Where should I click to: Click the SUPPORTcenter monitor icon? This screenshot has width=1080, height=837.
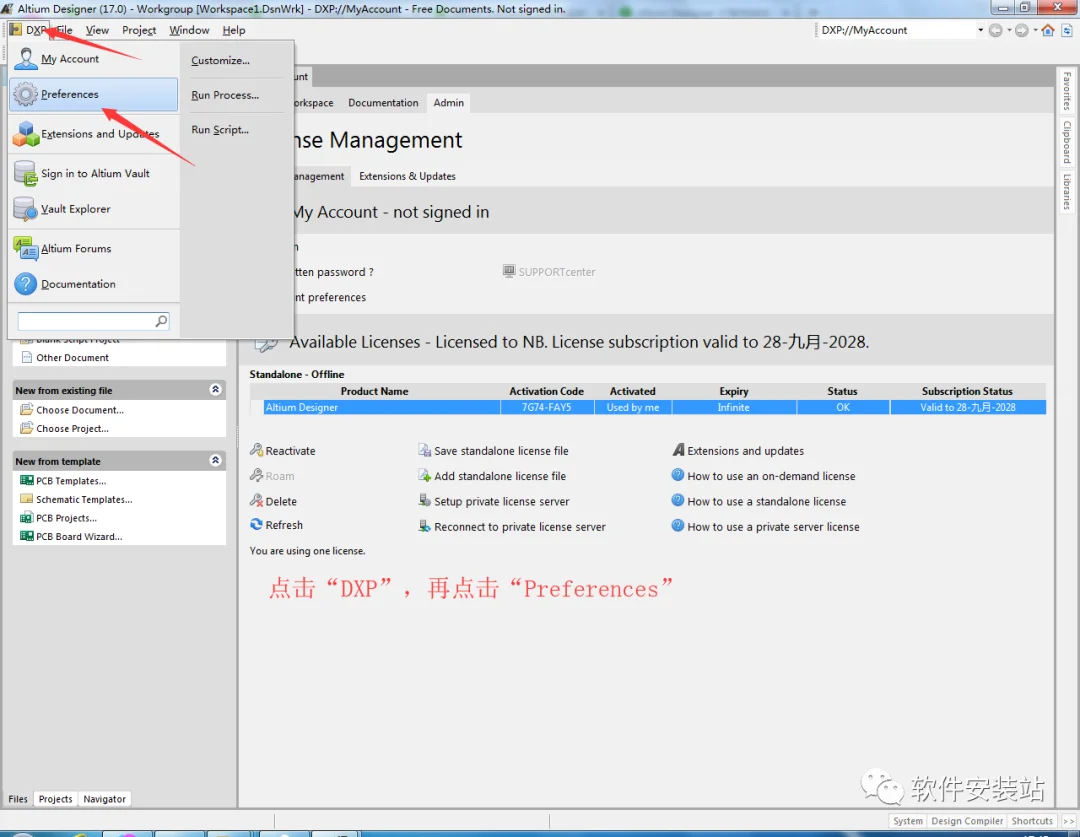pyautogui.click(x=509, y=271)
